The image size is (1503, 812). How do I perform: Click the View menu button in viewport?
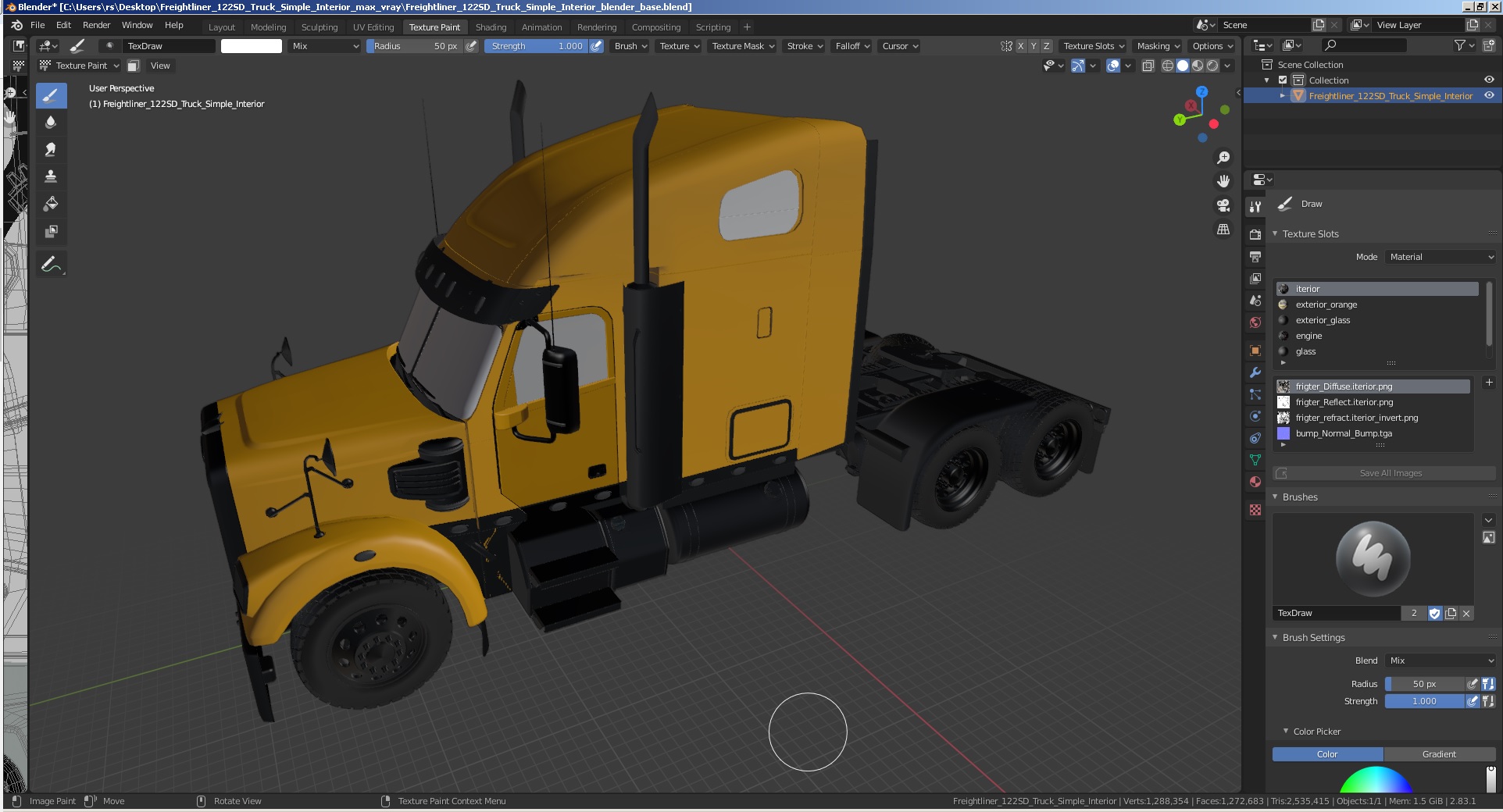tap(160, 66)
